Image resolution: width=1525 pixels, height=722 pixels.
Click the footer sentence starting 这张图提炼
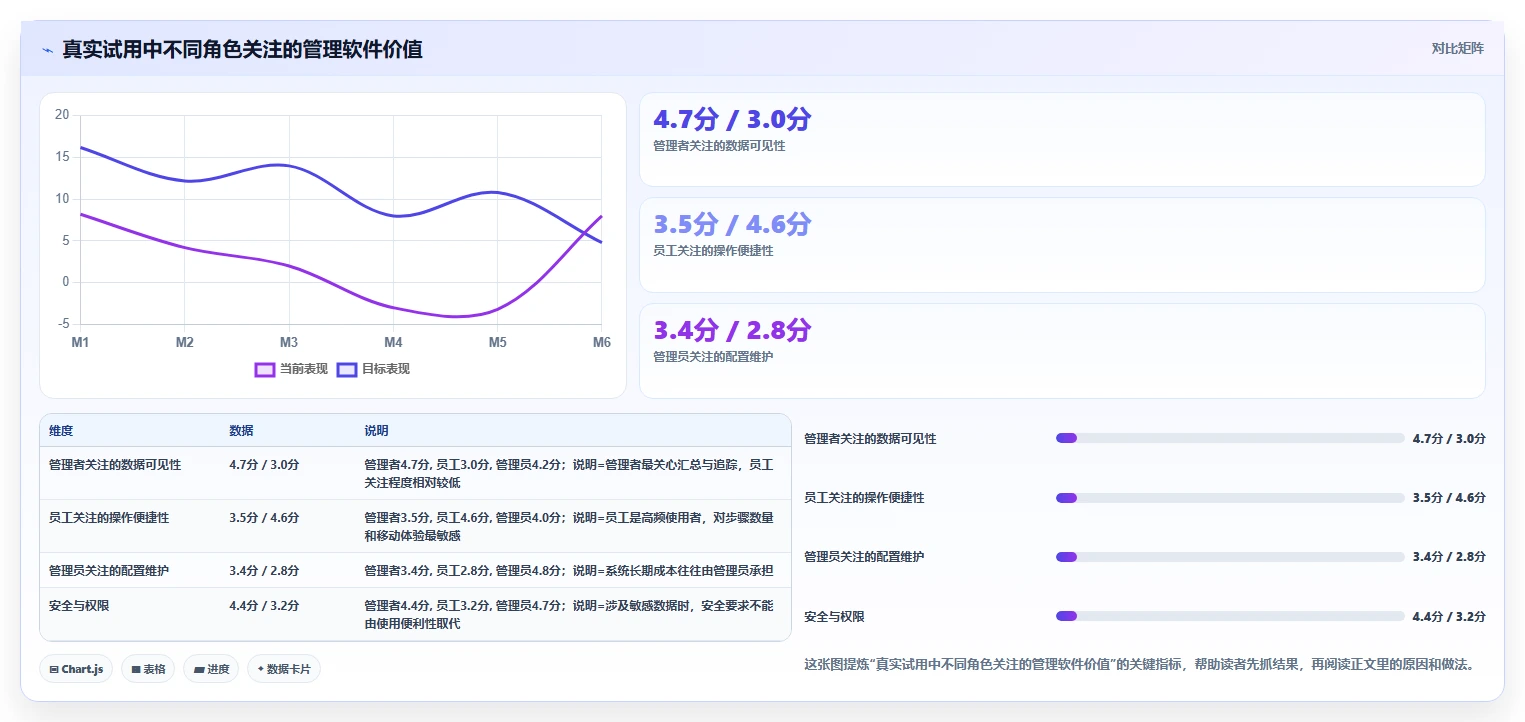(x=1140, y=664)
